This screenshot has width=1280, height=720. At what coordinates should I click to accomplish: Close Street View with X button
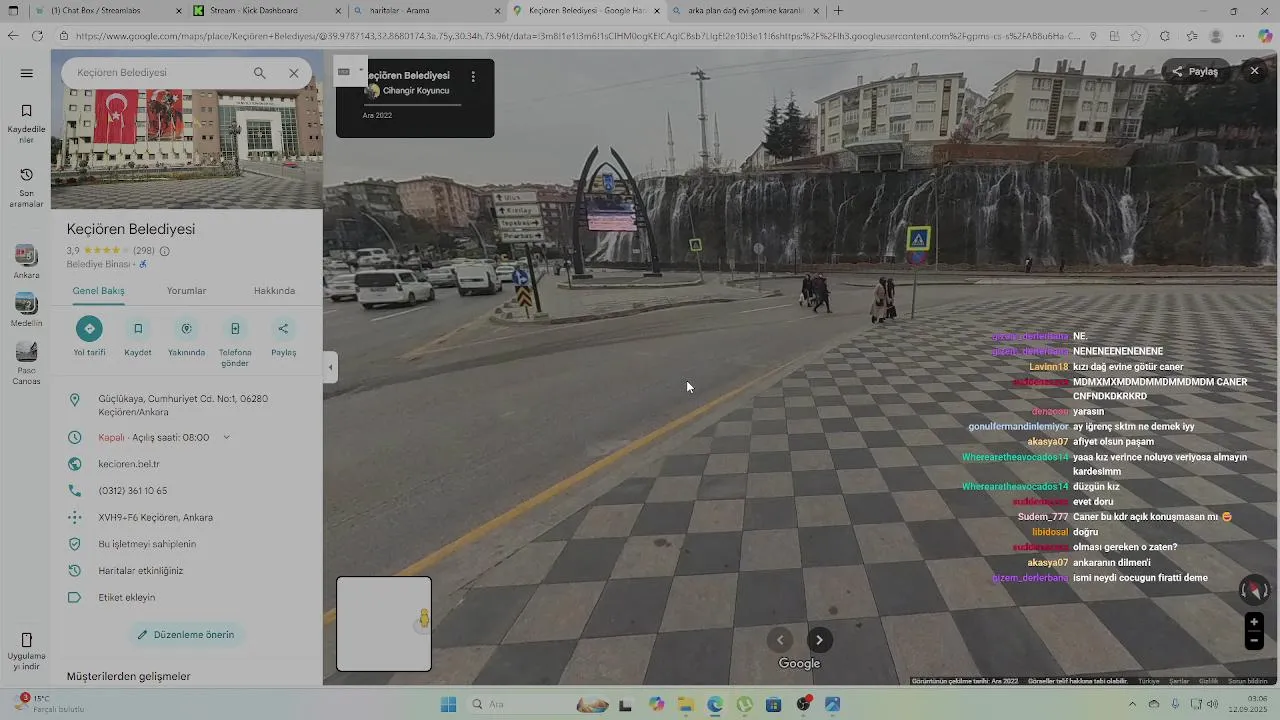pos(1254,71)
